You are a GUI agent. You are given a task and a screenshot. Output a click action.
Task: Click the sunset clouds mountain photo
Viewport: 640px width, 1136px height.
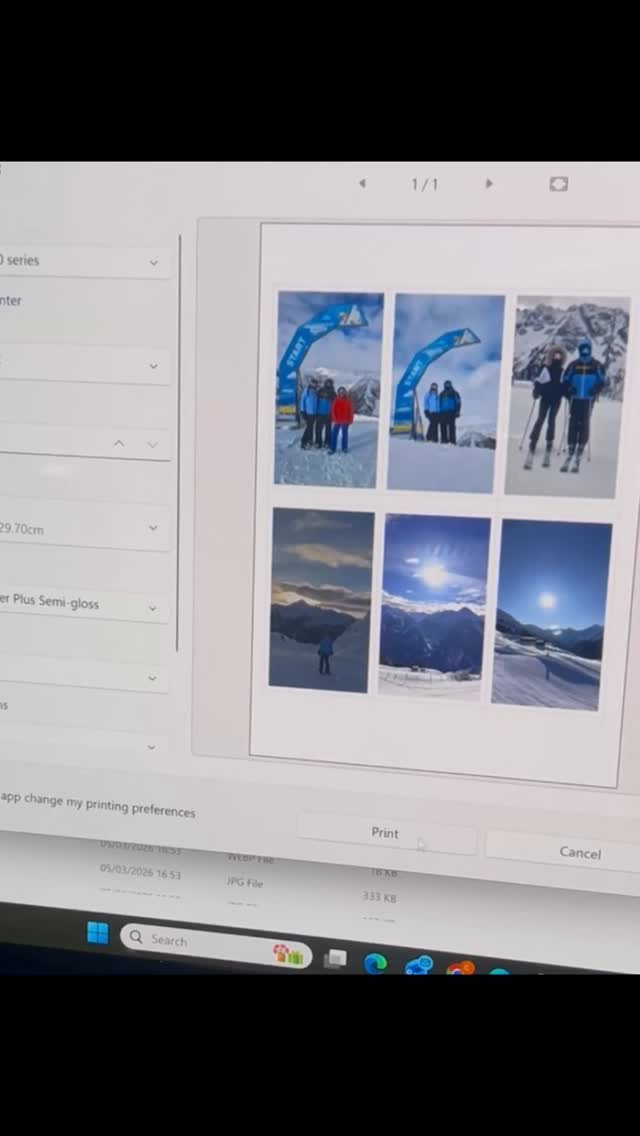tap(321, 600)
